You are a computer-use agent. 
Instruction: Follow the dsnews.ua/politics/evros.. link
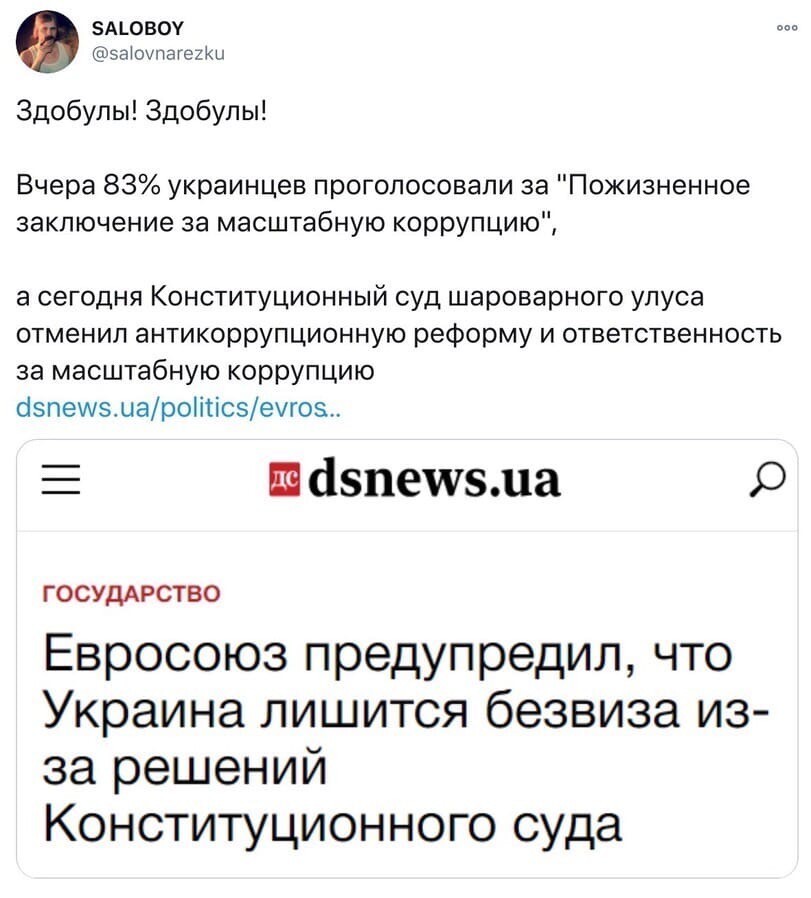179,408
